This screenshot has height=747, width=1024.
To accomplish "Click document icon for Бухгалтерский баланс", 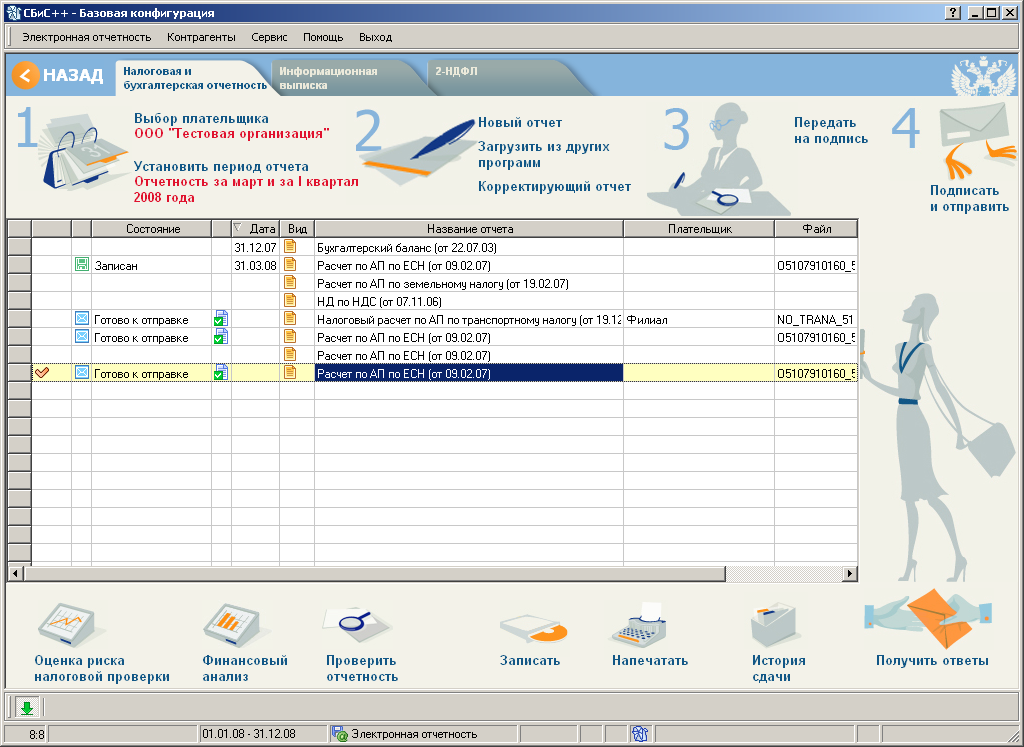I will (x=290, y=247).
